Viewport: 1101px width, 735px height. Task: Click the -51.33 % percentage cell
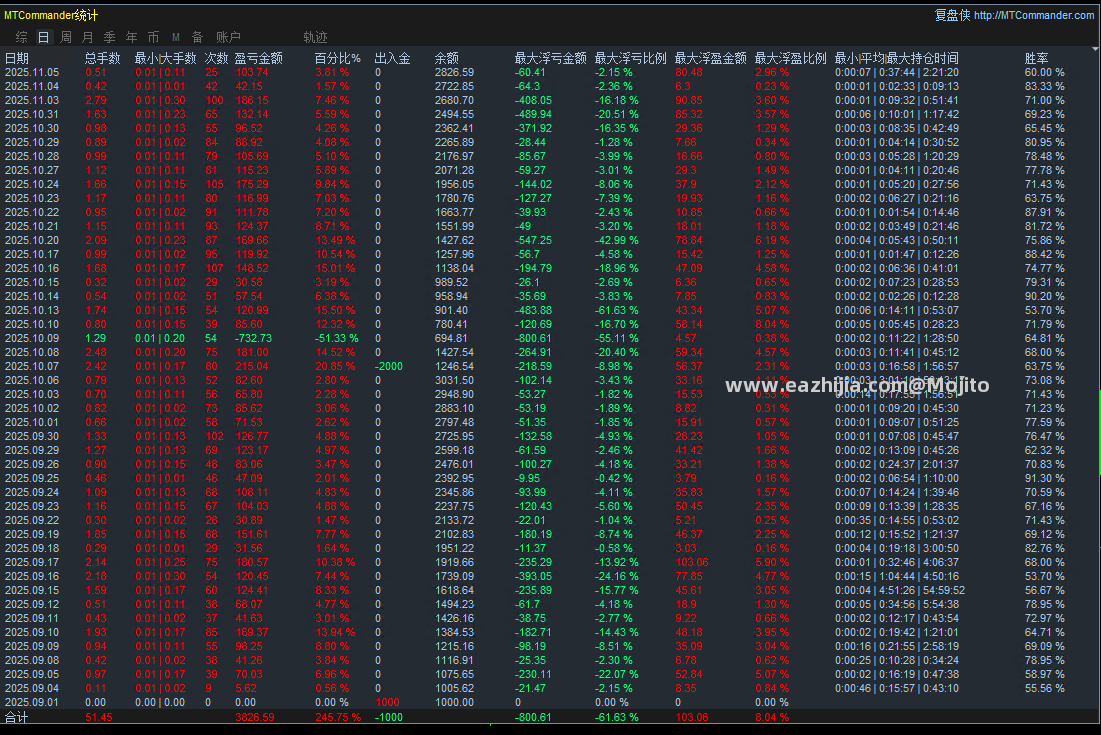coord(336,338)
